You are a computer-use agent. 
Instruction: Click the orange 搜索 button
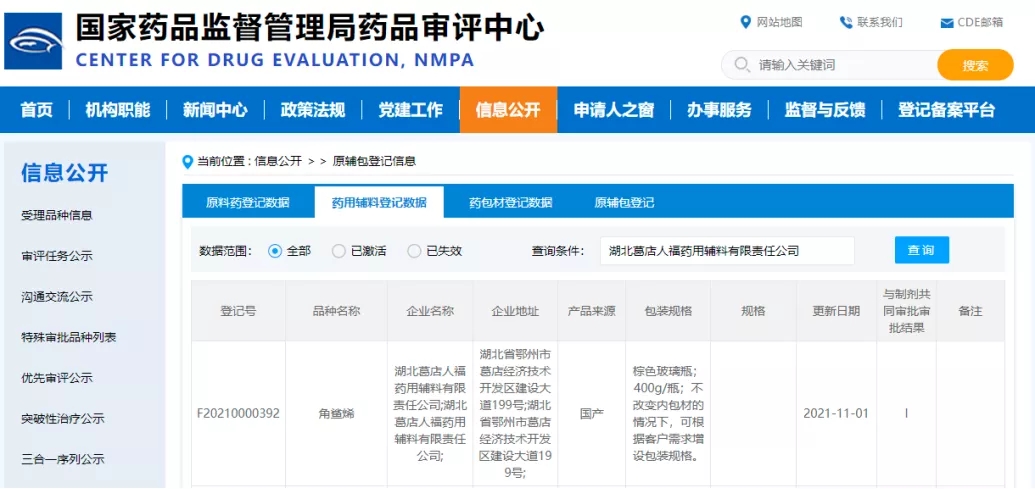975,65
